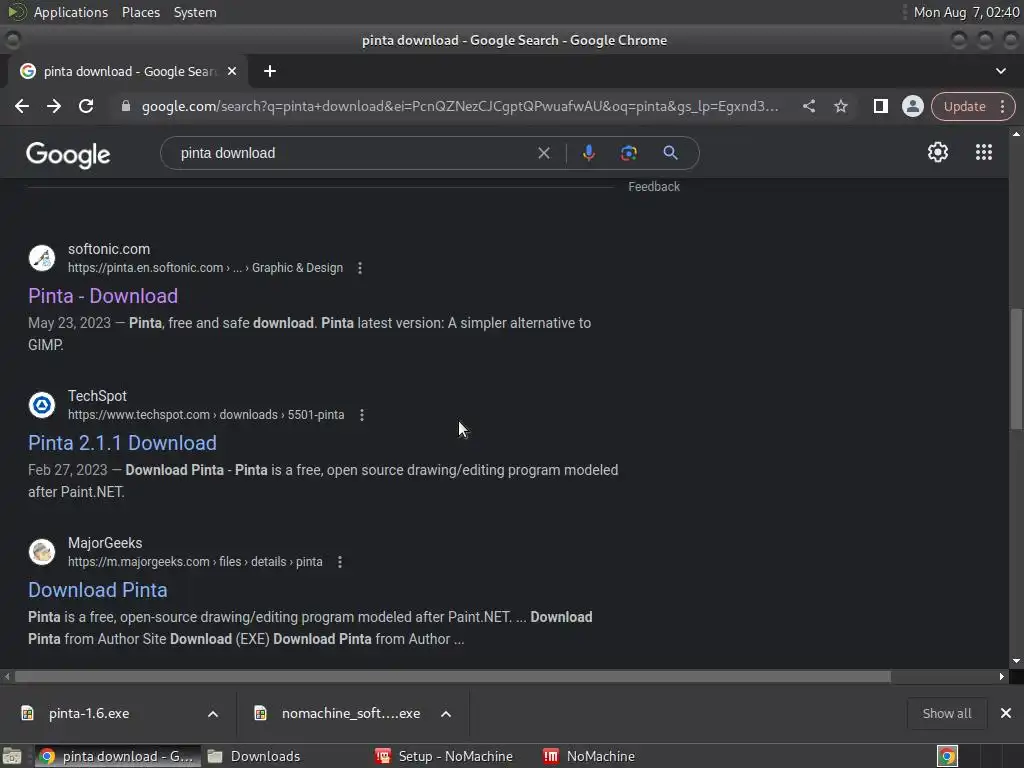Open the Applications menu
1024x768 pixels.
coord(71,12)
